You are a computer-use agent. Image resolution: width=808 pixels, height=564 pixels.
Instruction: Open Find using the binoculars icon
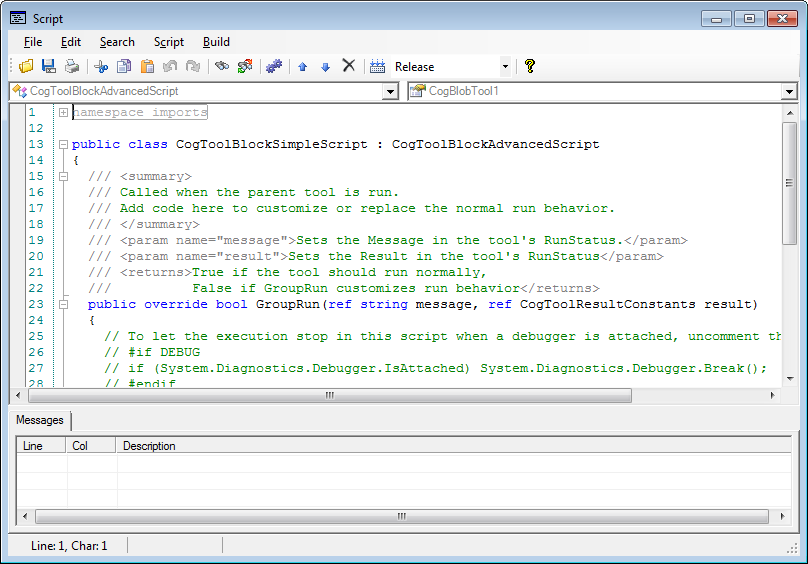[222, 66]
